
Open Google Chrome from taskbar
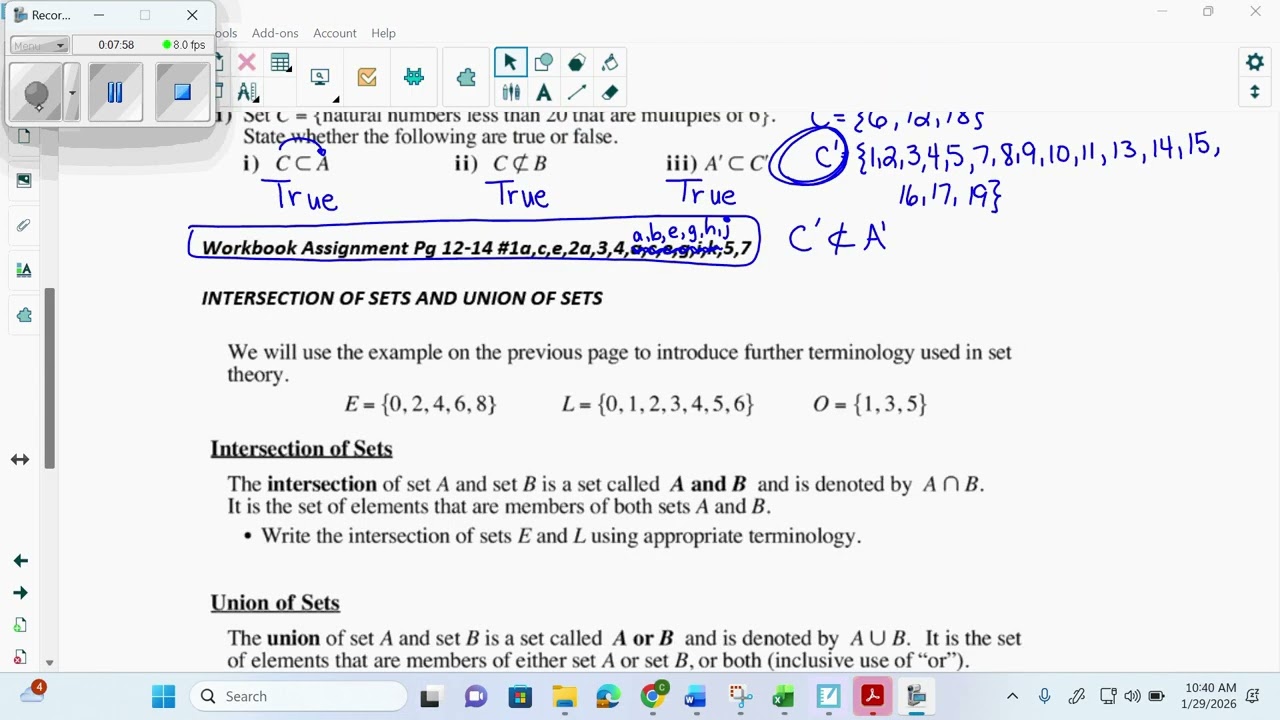tap(653, 696)
